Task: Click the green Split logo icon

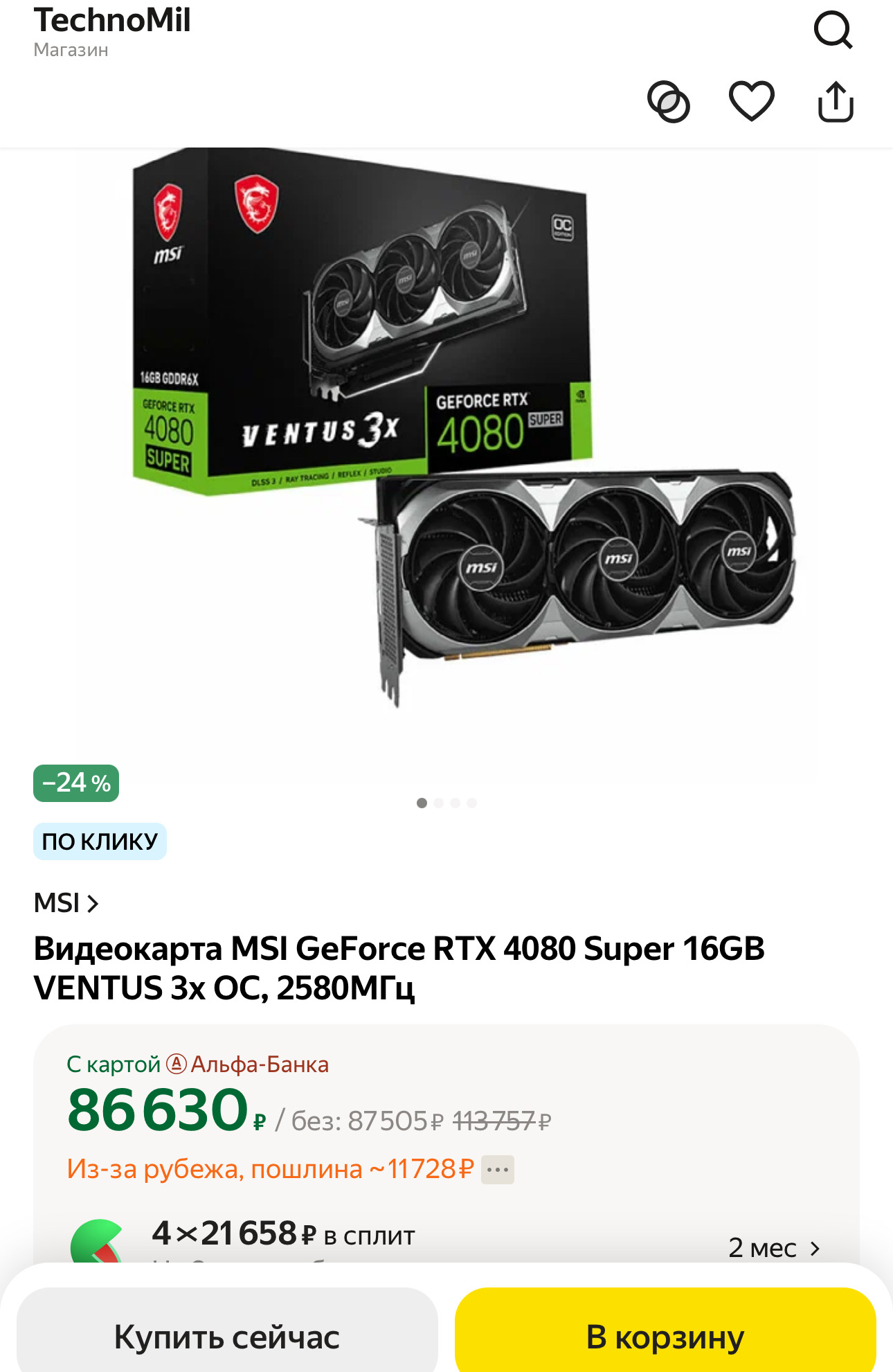Action: pyautogui.click(x=97, y=1241)
